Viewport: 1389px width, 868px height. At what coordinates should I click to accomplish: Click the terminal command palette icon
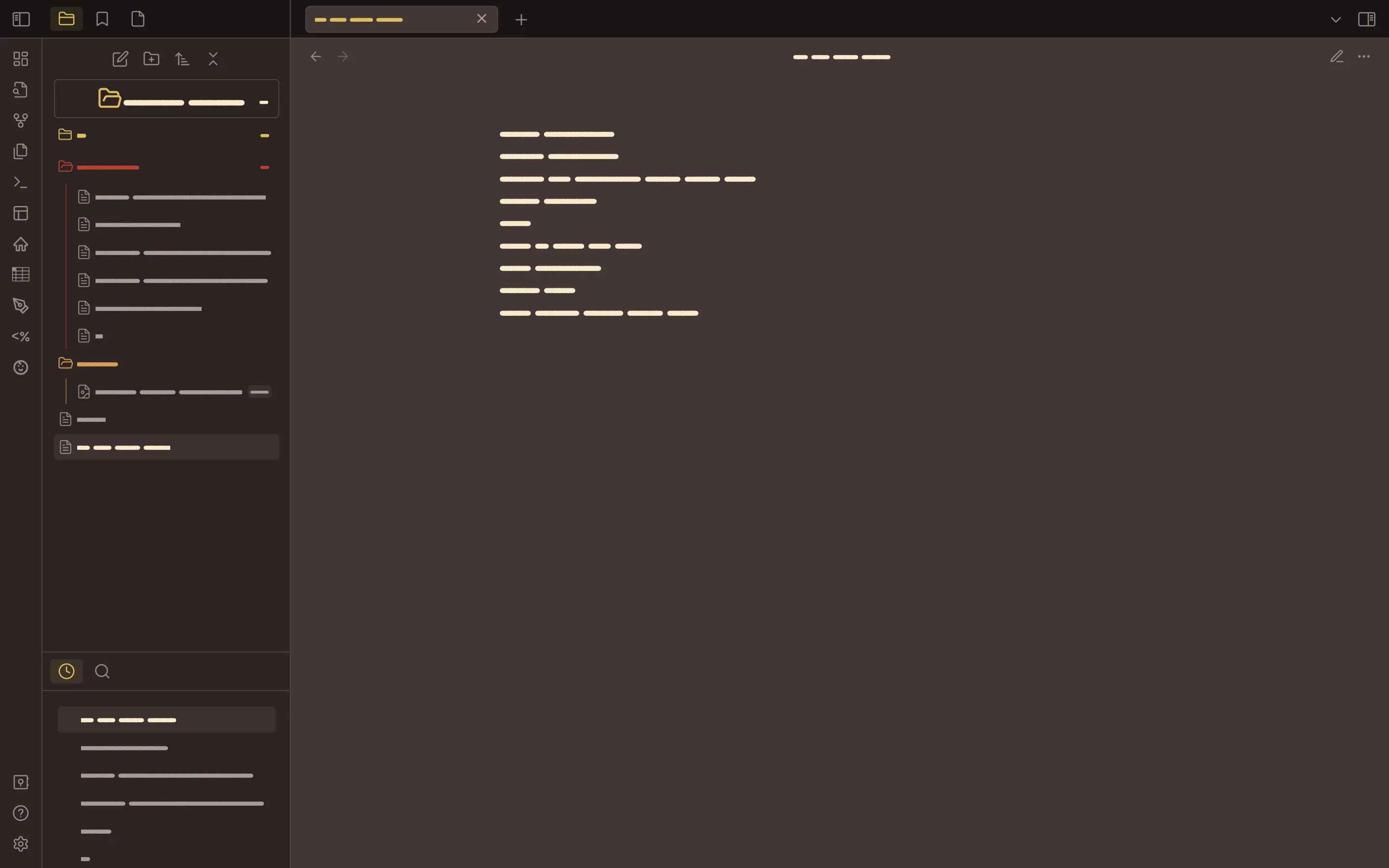pos(21,183)
